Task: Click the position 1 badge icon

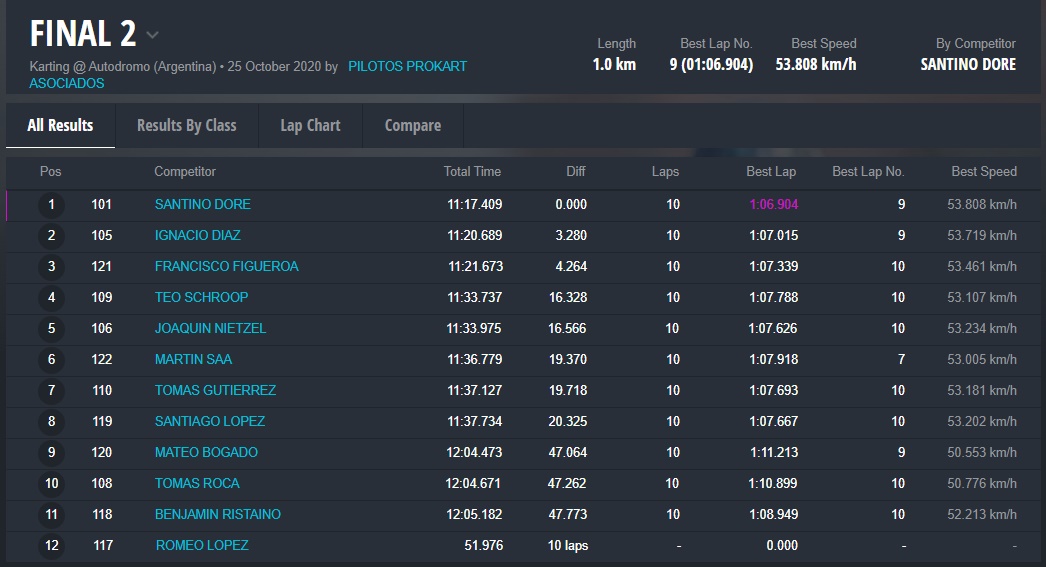Action: pos(51,205)
